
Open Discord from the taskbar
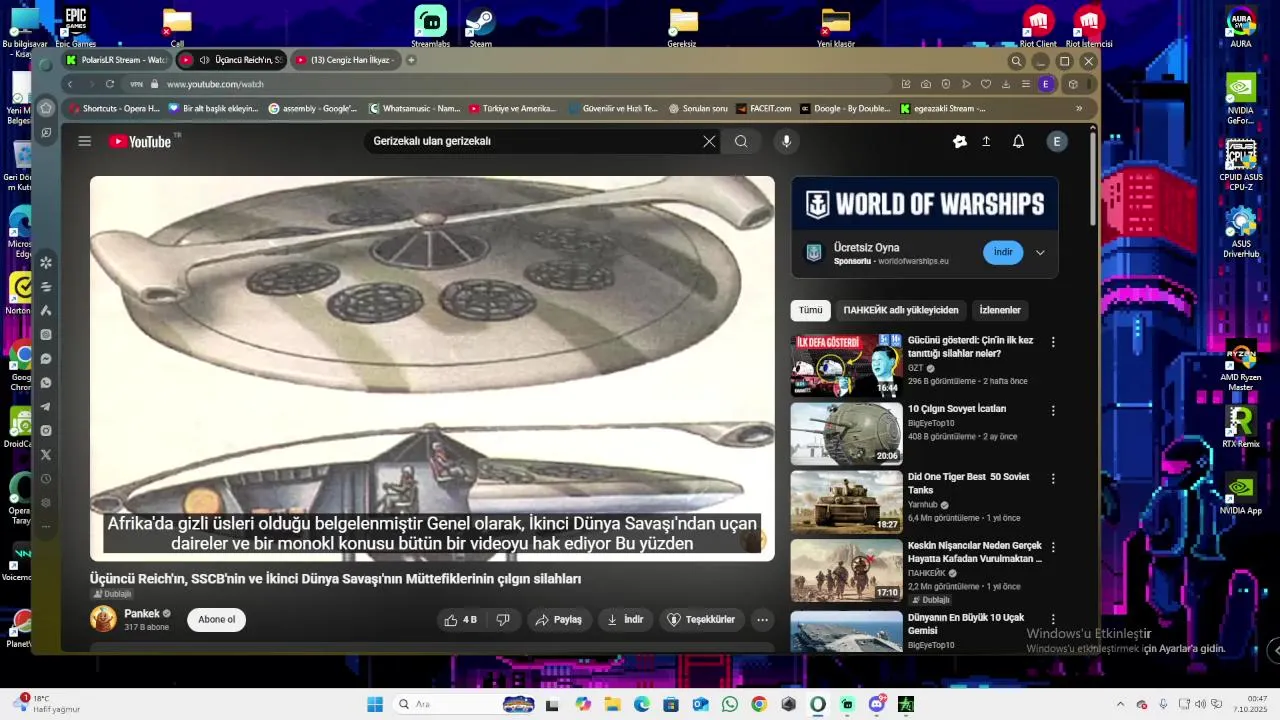877,704
